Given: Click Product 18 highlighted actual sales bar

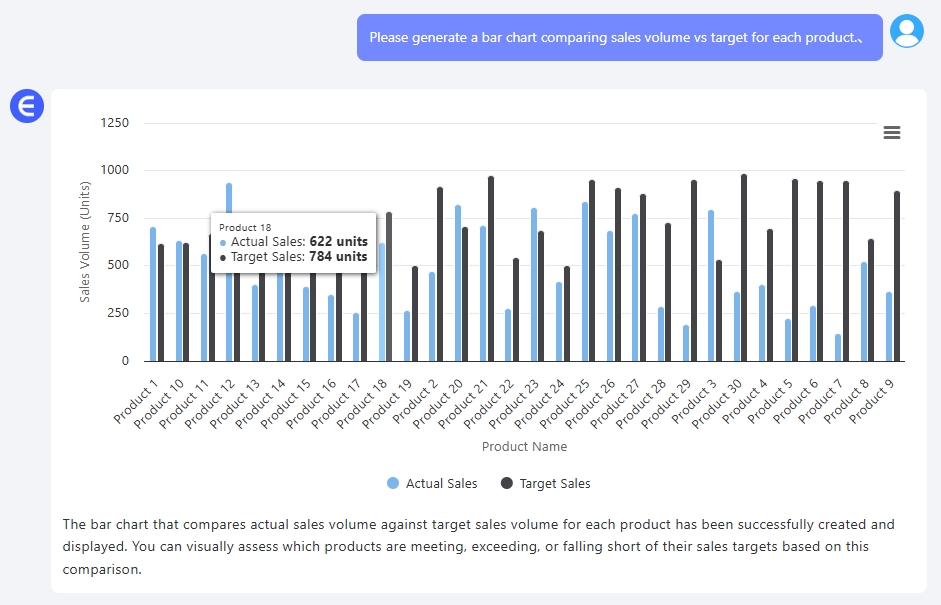Looking at the screenshot, I should coord(382,302).
